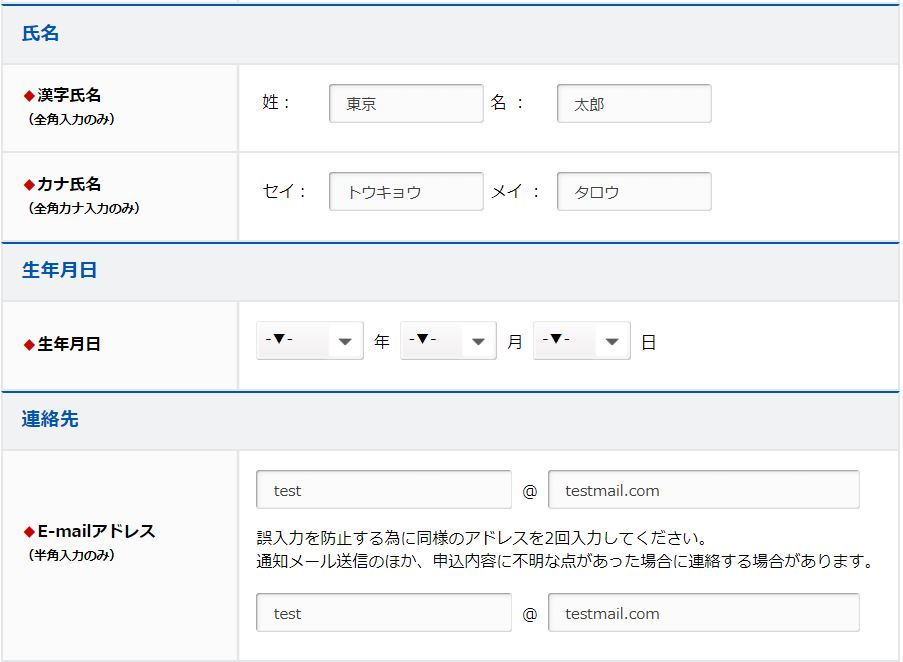Viewport: 903px width, 662px height.
Task: Focus the メイ field containing タロウ
Action: click(633, 192)
